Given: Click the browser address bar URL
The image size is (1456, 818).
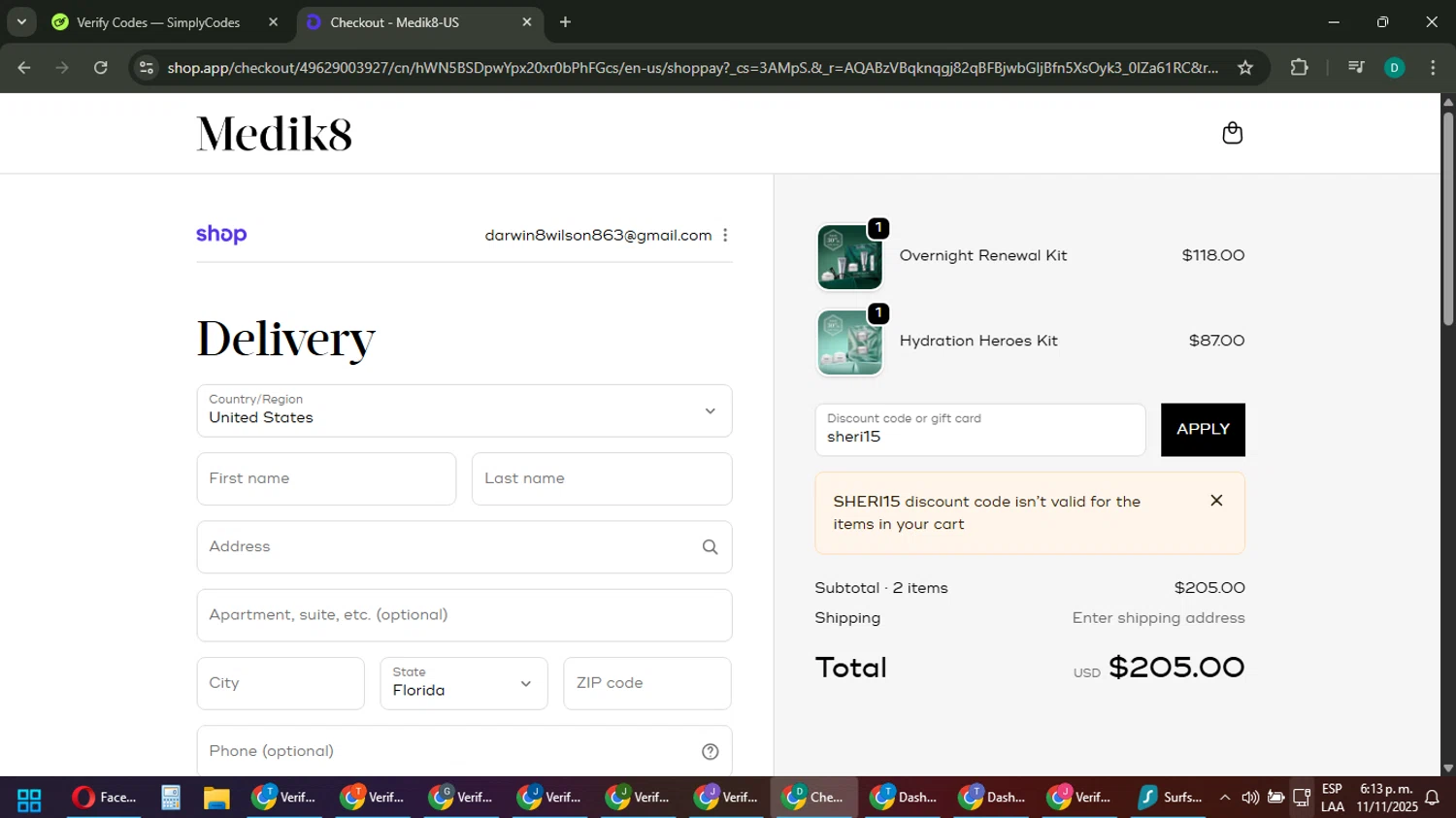Looking at the screenshot, I should pos(692,67).
